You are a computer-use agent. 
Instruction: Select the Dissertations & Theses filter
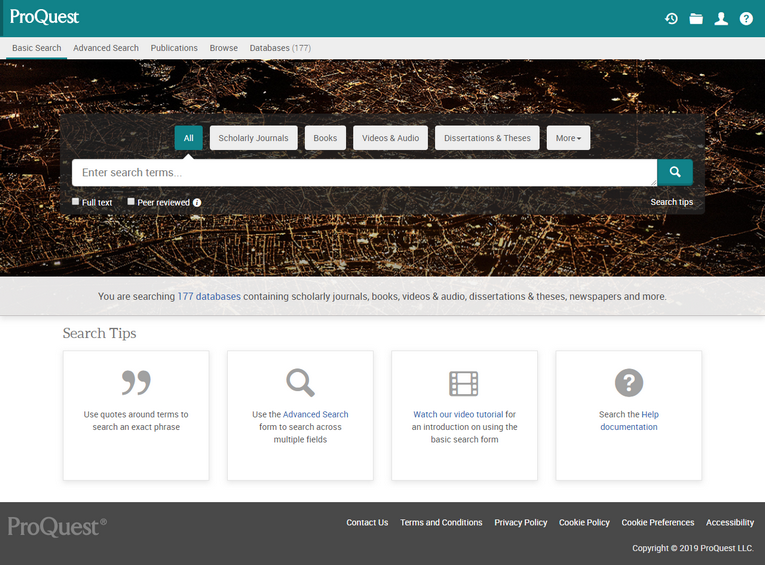pos(487,138)
